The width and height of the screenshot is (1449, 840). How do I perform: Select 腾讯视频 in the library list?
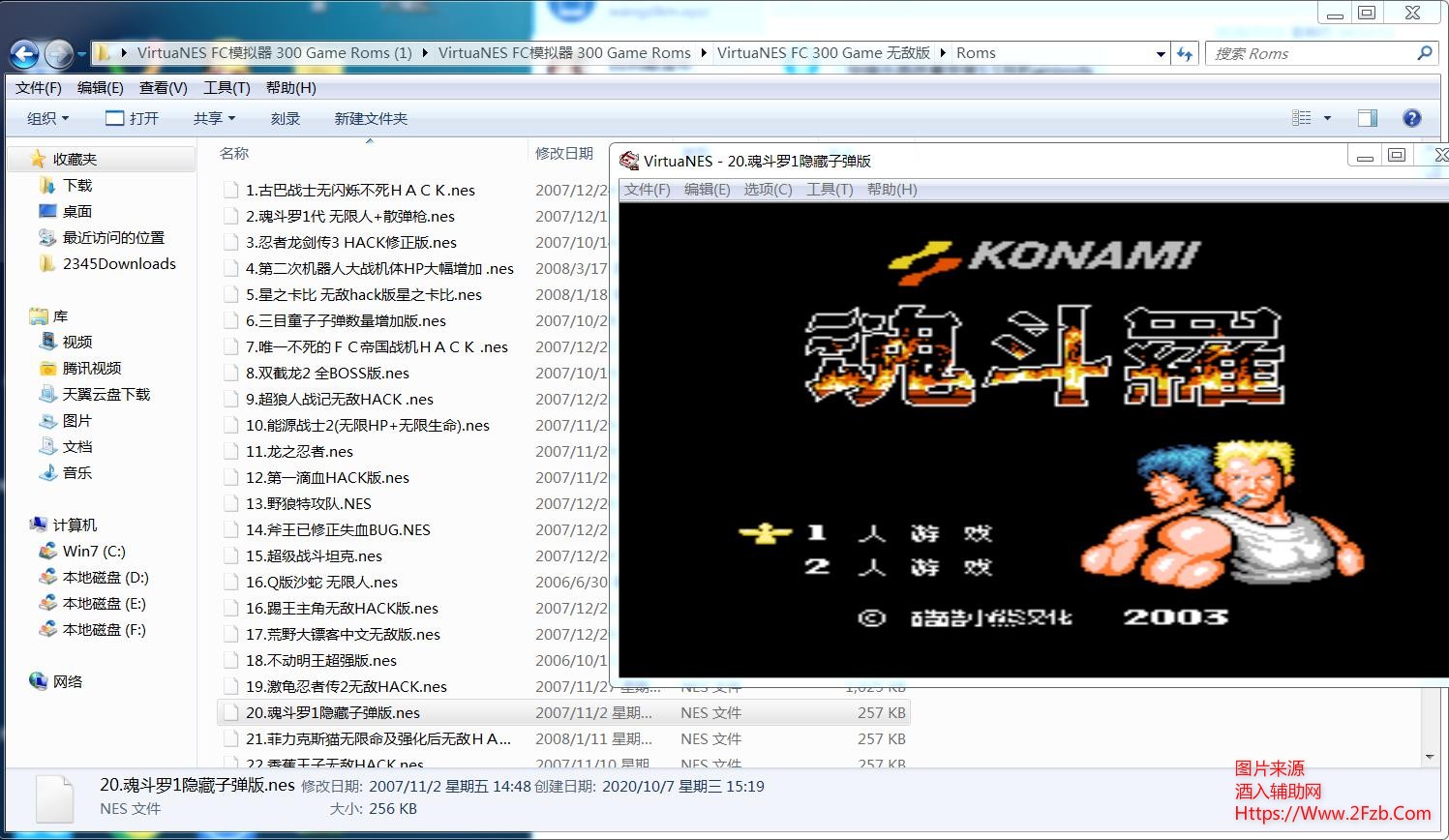[92, 368]
